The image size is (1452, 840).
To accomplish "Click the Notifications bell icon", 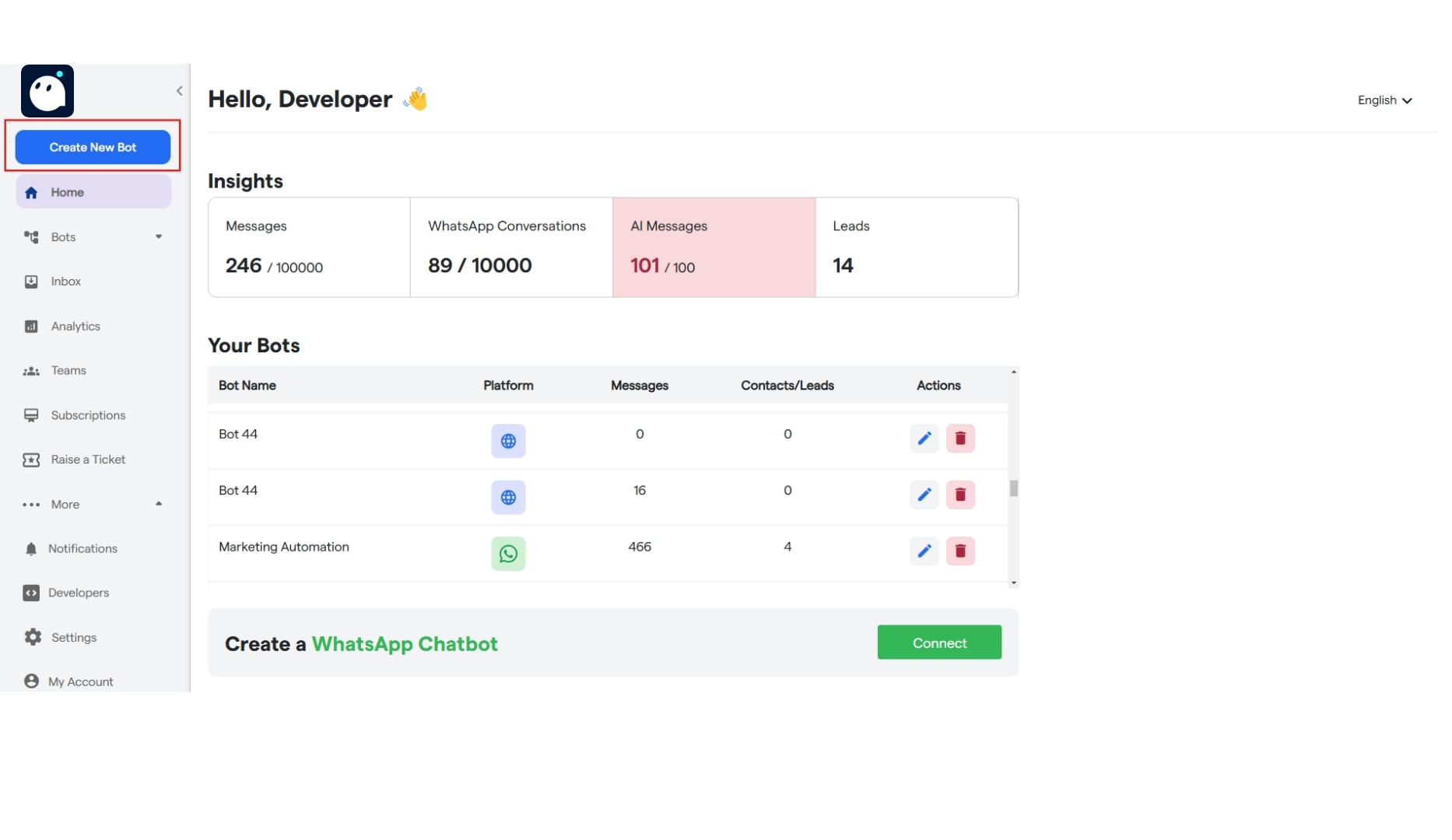I will tap(31, 548).
